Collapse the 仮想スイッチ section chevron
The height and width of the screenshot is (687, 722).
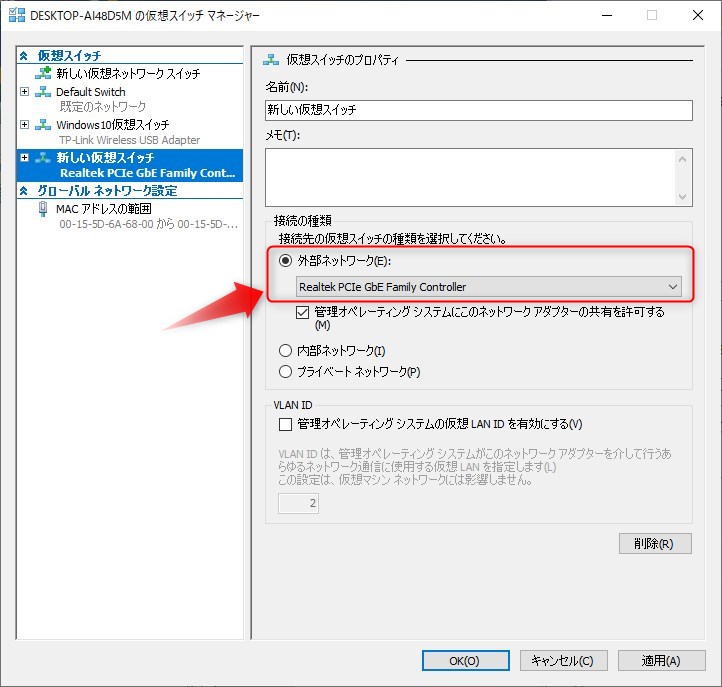click(x=24, y=56)
